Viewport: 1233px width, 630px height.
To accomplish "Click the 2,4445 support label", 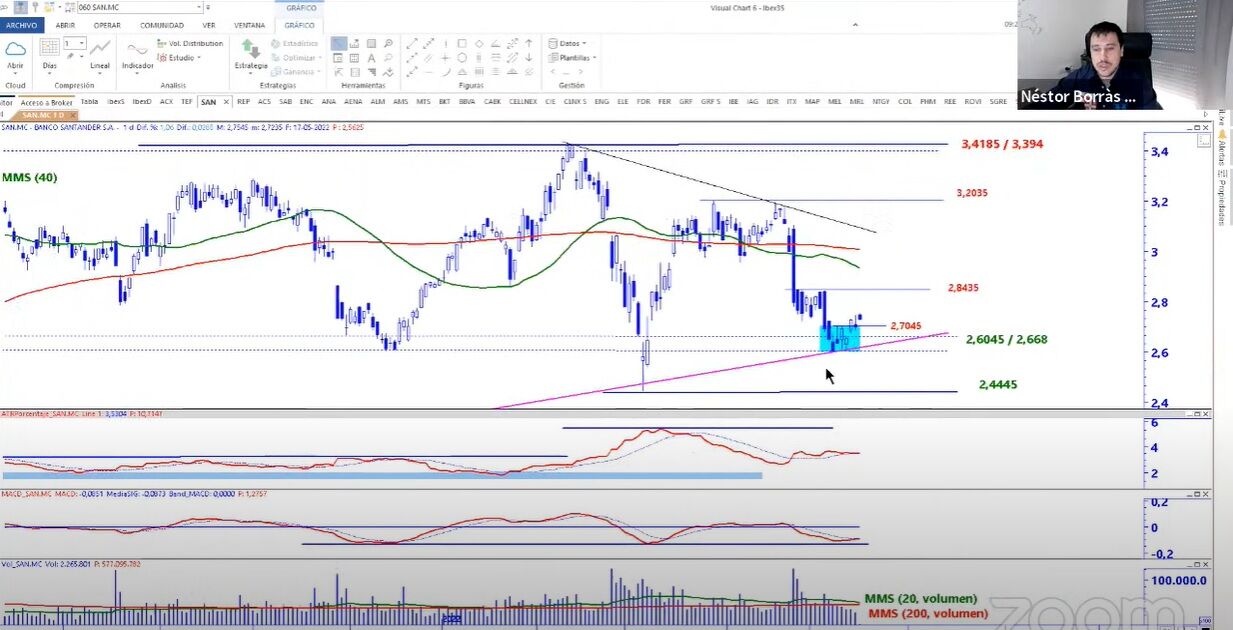I will click(x=998, y=384).
